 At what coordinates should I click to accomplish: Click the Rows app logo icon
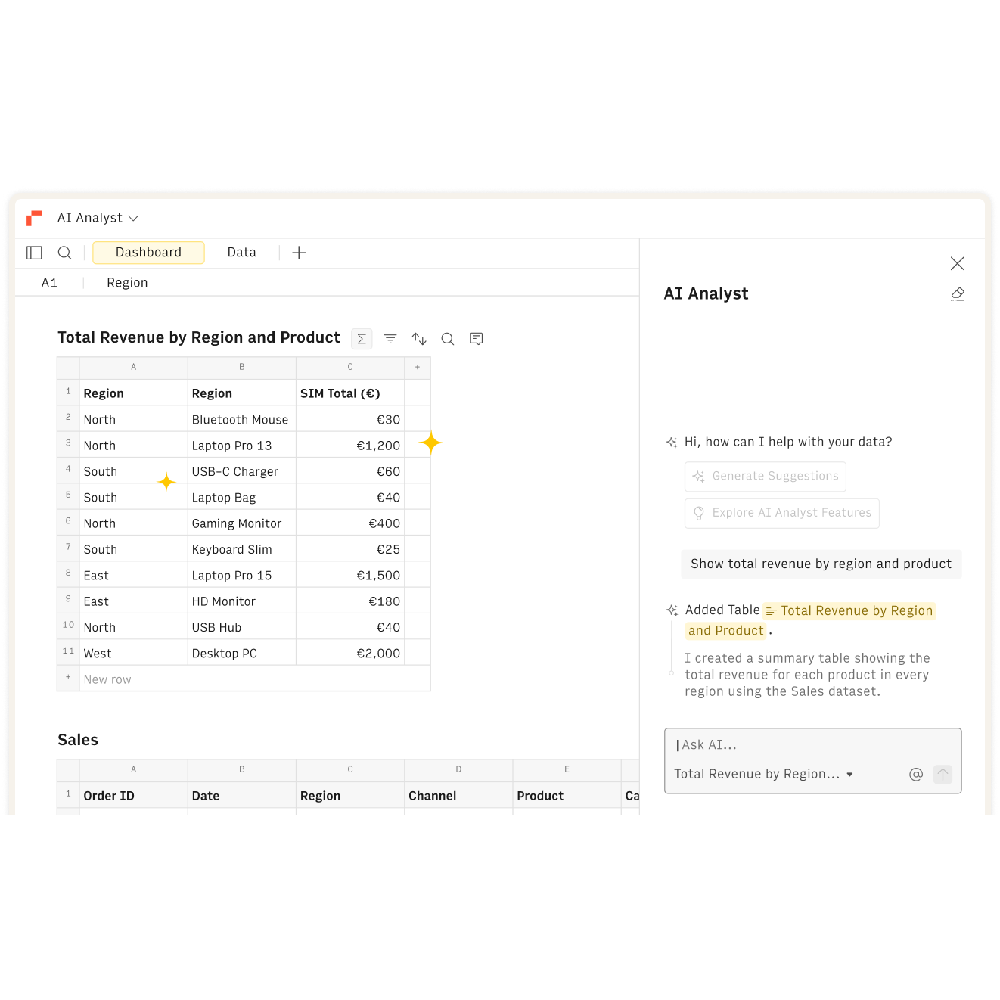34,218
